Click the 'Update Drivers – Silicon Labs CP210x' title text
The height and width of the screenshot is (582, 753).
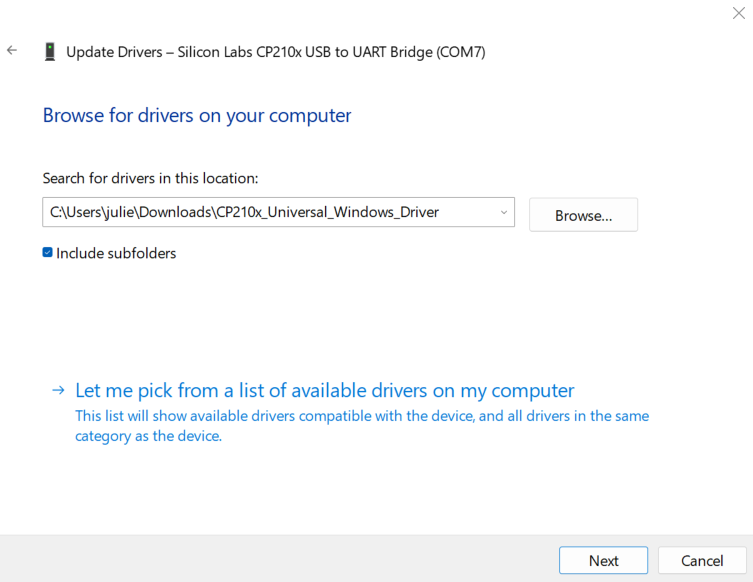[275, 52]
